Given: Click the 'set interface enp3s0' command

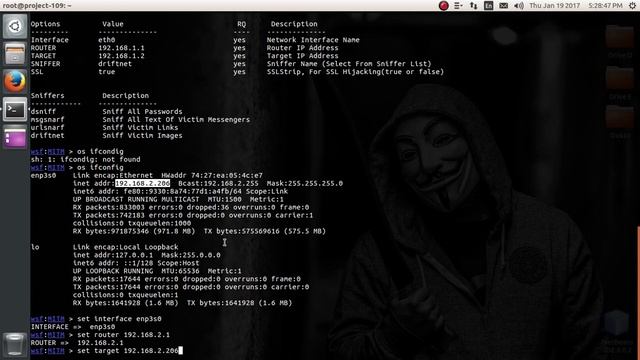Looking at the screenshot, I should click(119, 319).
